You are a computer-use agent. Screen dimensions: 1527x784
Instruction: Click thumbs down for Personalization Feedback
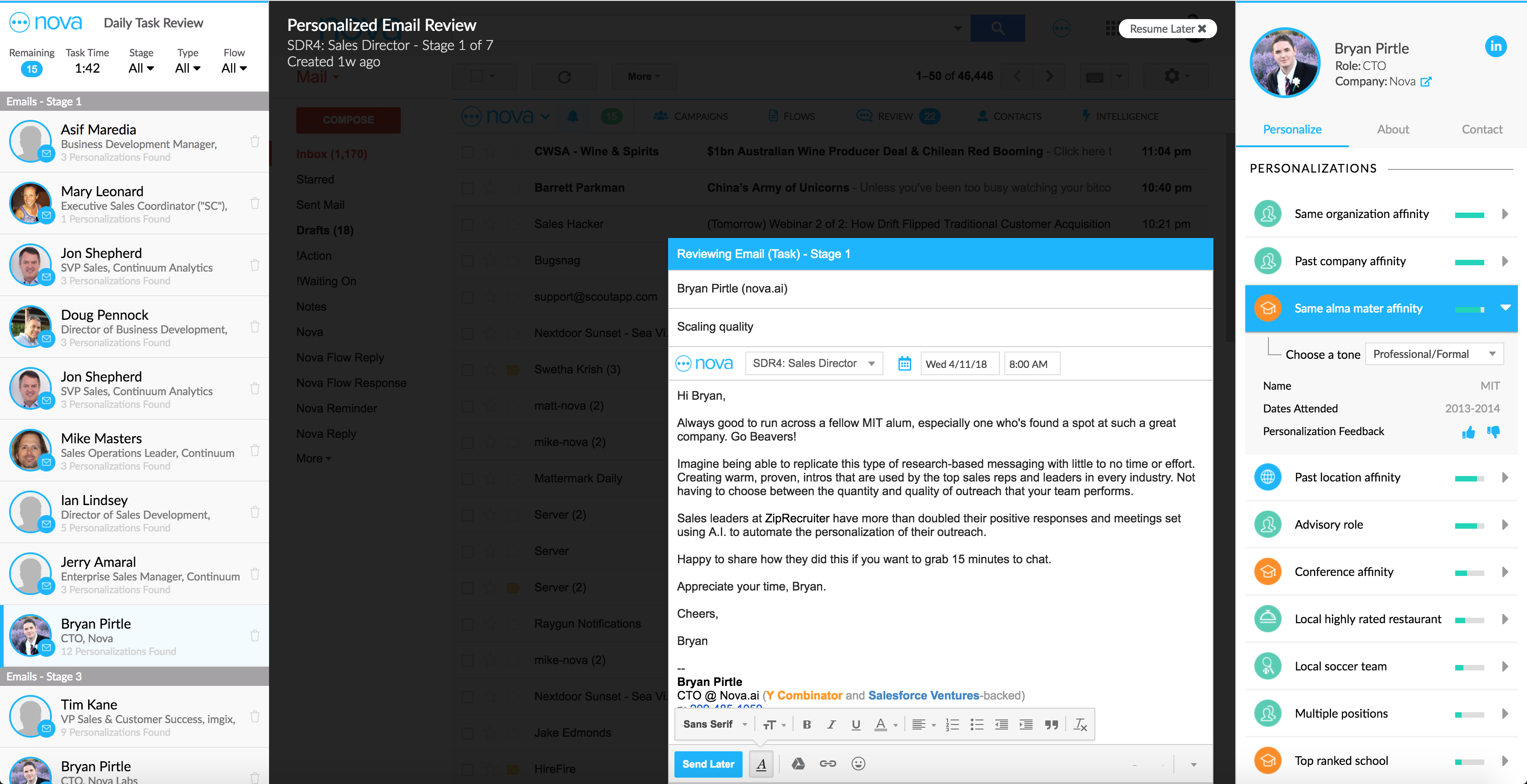pyautogui.click(x=1493, y=432)
